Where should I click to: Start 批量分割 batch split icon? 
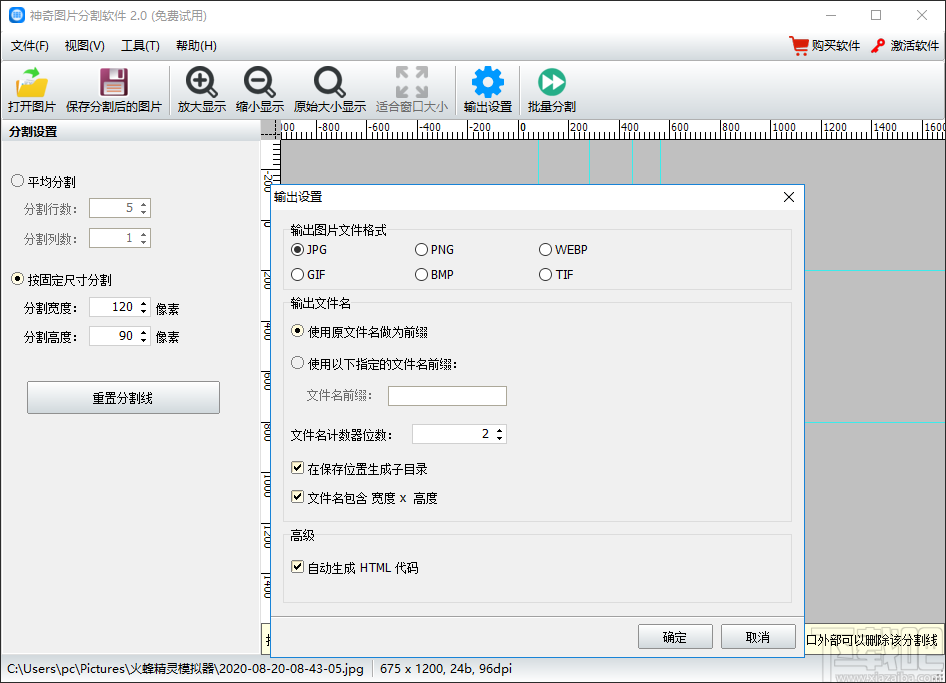click(x=552, y=82)
